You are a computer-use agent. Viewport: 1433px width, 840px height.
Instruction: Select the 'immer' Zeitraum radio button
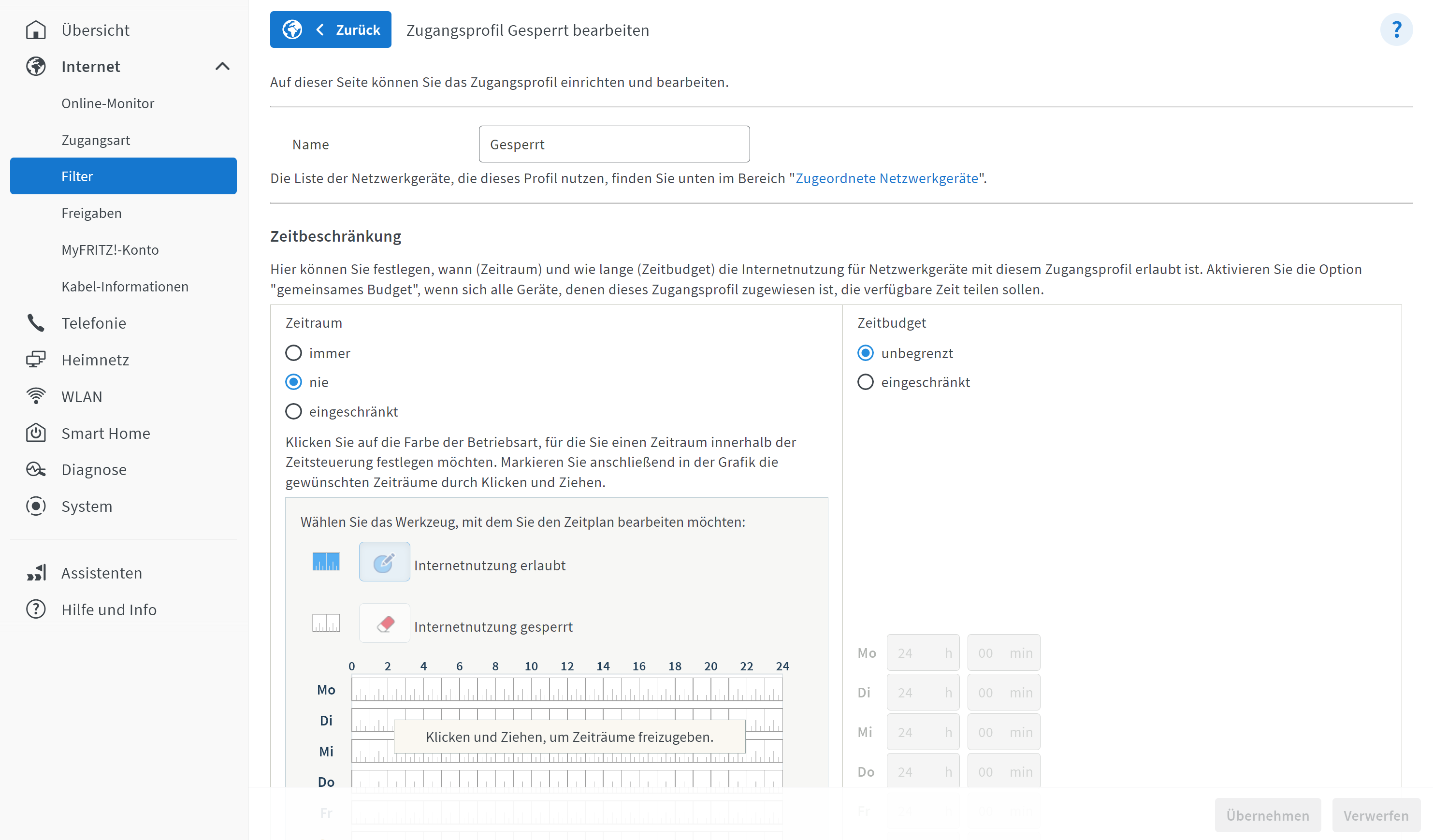[x=293, y=353]
